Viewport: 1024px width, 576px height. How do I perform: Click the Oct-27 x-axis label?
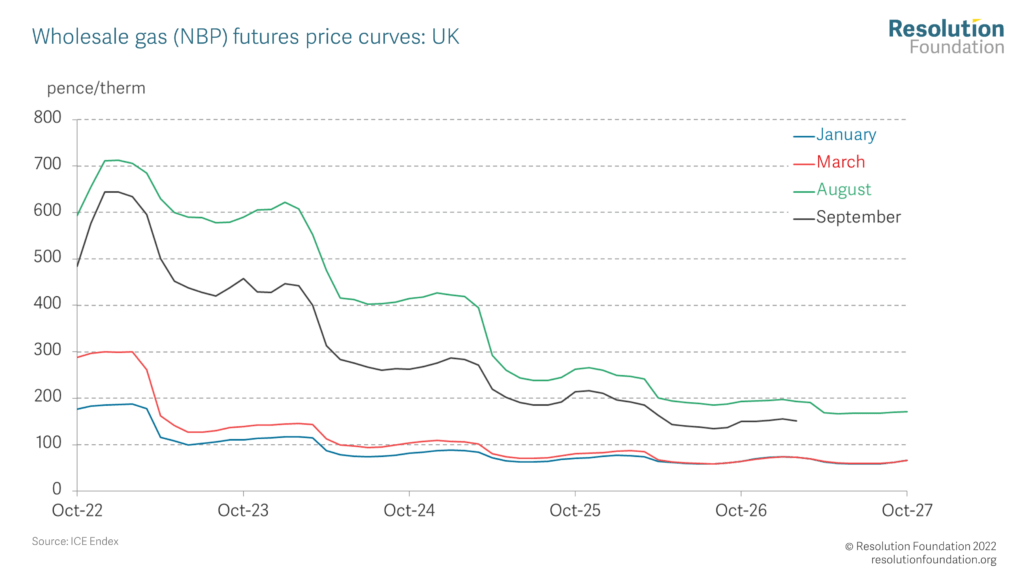pos(907,511)
